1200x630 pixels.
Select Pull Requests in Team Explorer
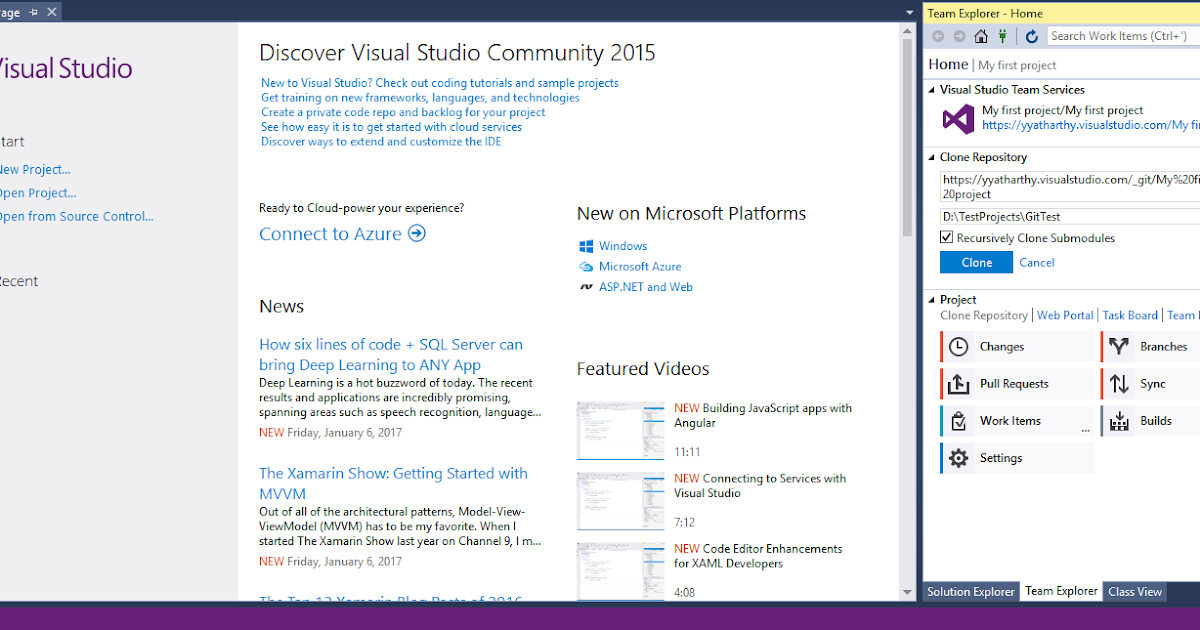point(1015,383)
